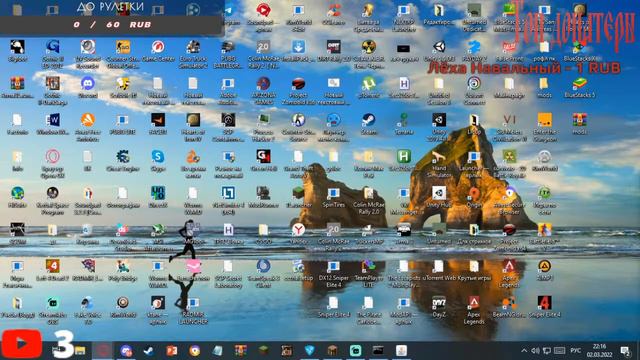Open the notification center

point(625,351)
